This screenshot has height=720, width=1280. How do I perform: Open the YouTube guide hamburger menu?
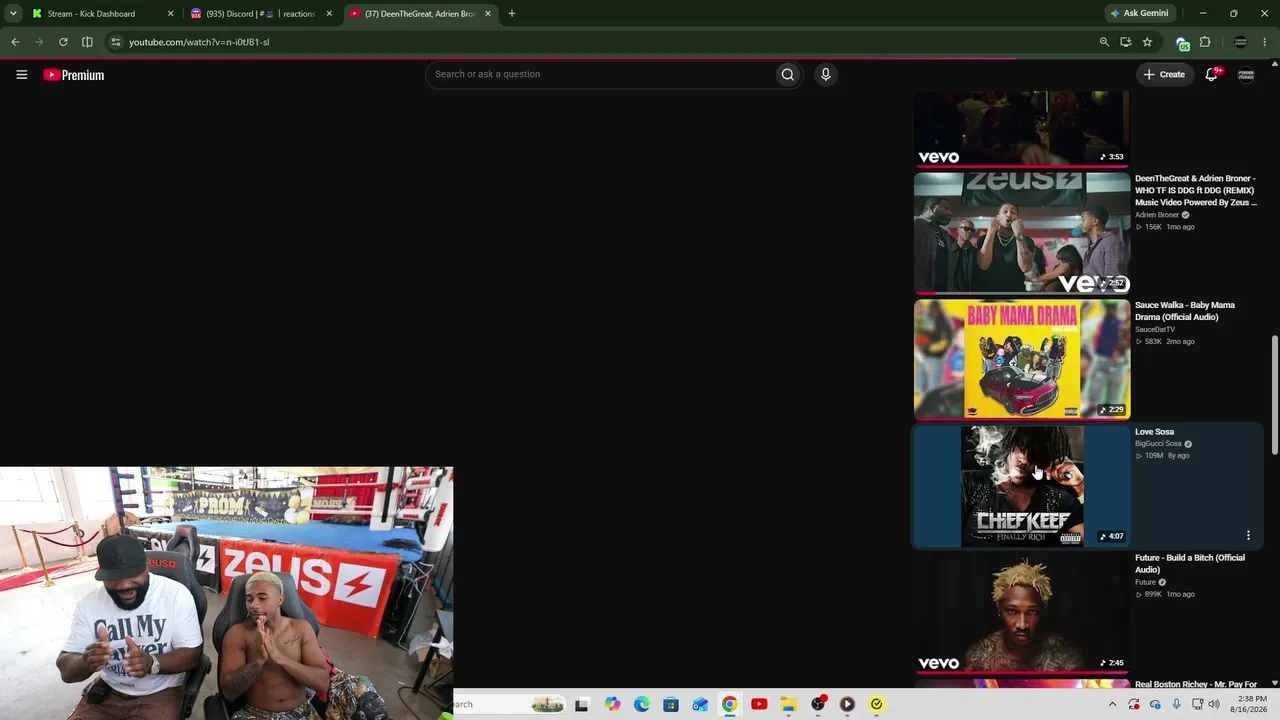click(21, 74)
